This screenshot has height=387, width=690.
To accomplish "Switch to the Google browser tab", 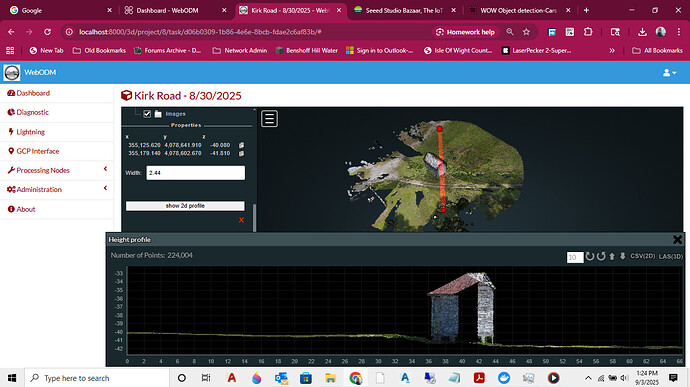I will point(59,10).
